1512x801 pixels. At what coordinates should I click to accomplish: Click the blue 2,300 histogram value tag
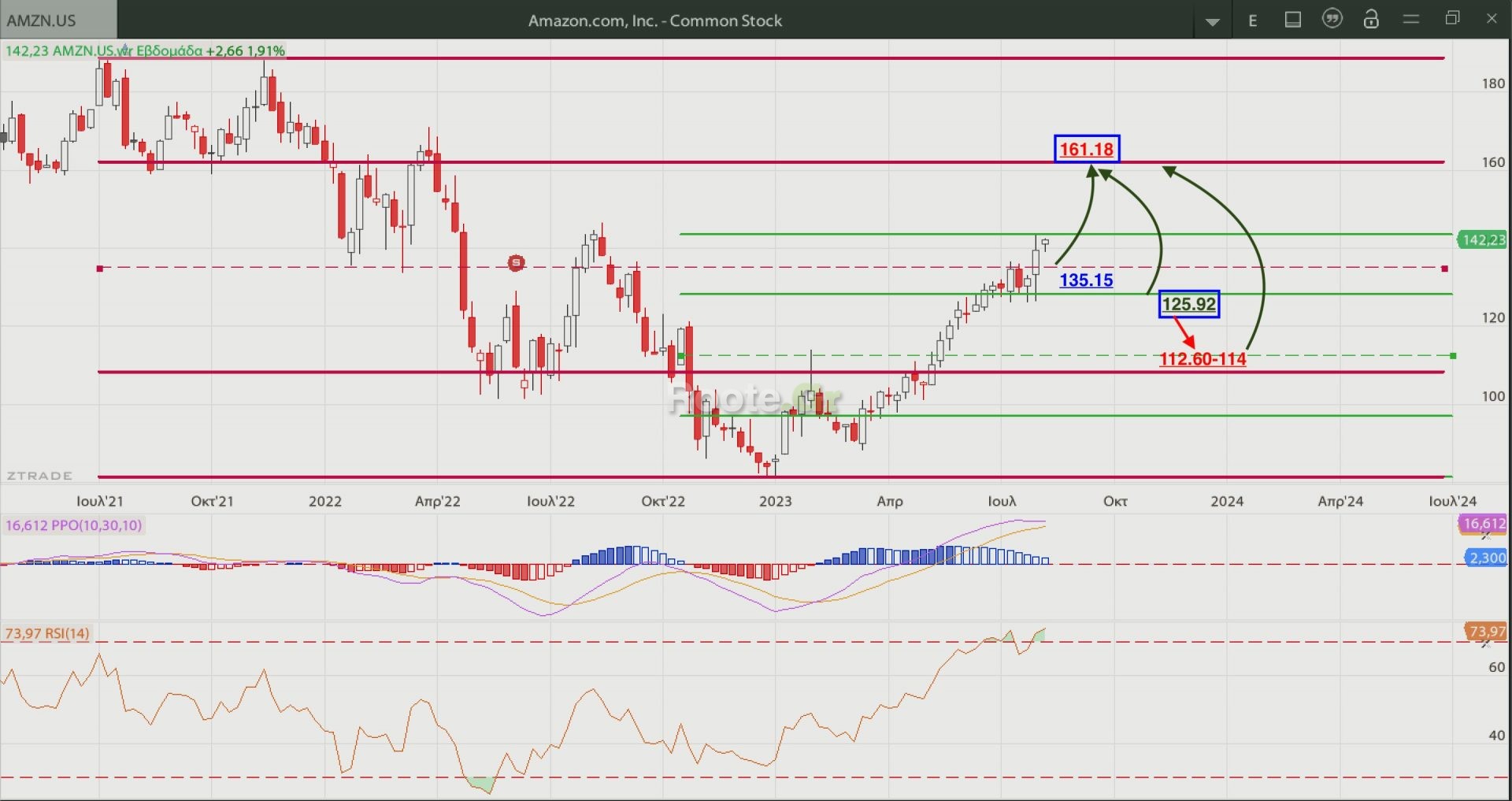point(1486,558)
